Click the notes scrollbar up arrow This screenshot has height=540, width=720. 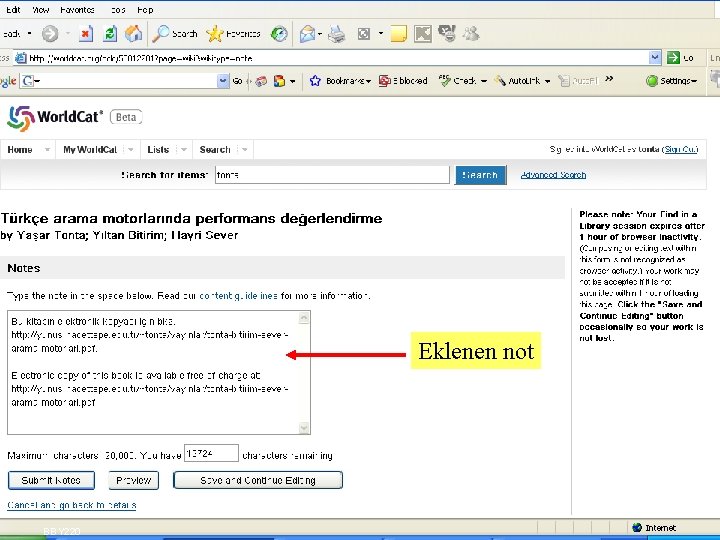coord(304,318)
